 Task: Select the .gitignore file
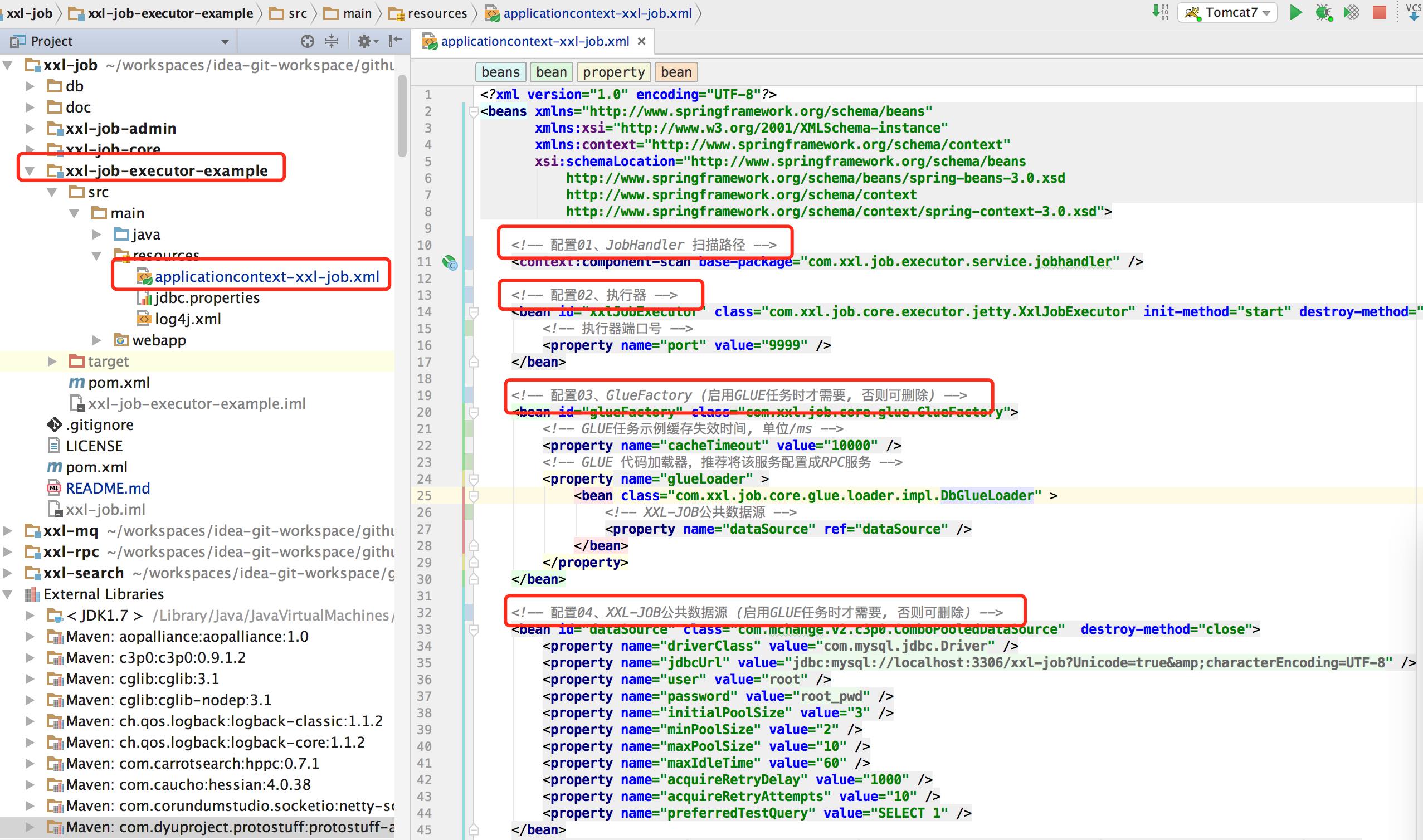[x=91, y=424]
